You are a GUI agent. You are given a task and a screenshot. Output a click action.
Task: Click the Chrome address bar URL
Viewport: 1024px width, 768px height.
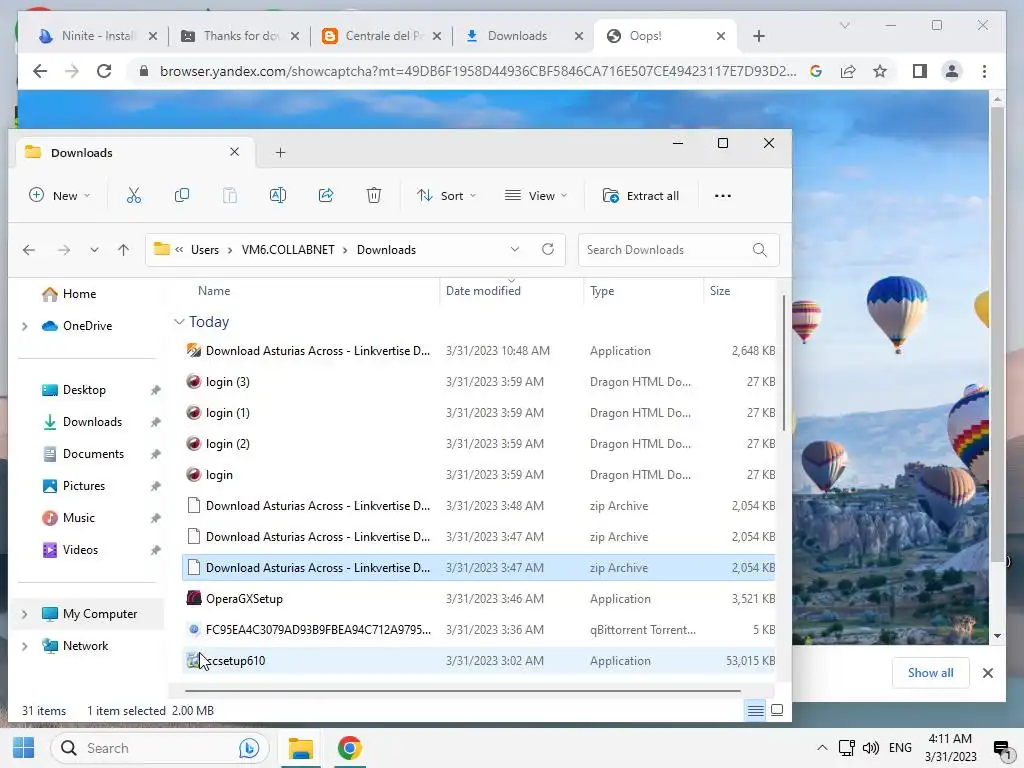click(477, 71)
